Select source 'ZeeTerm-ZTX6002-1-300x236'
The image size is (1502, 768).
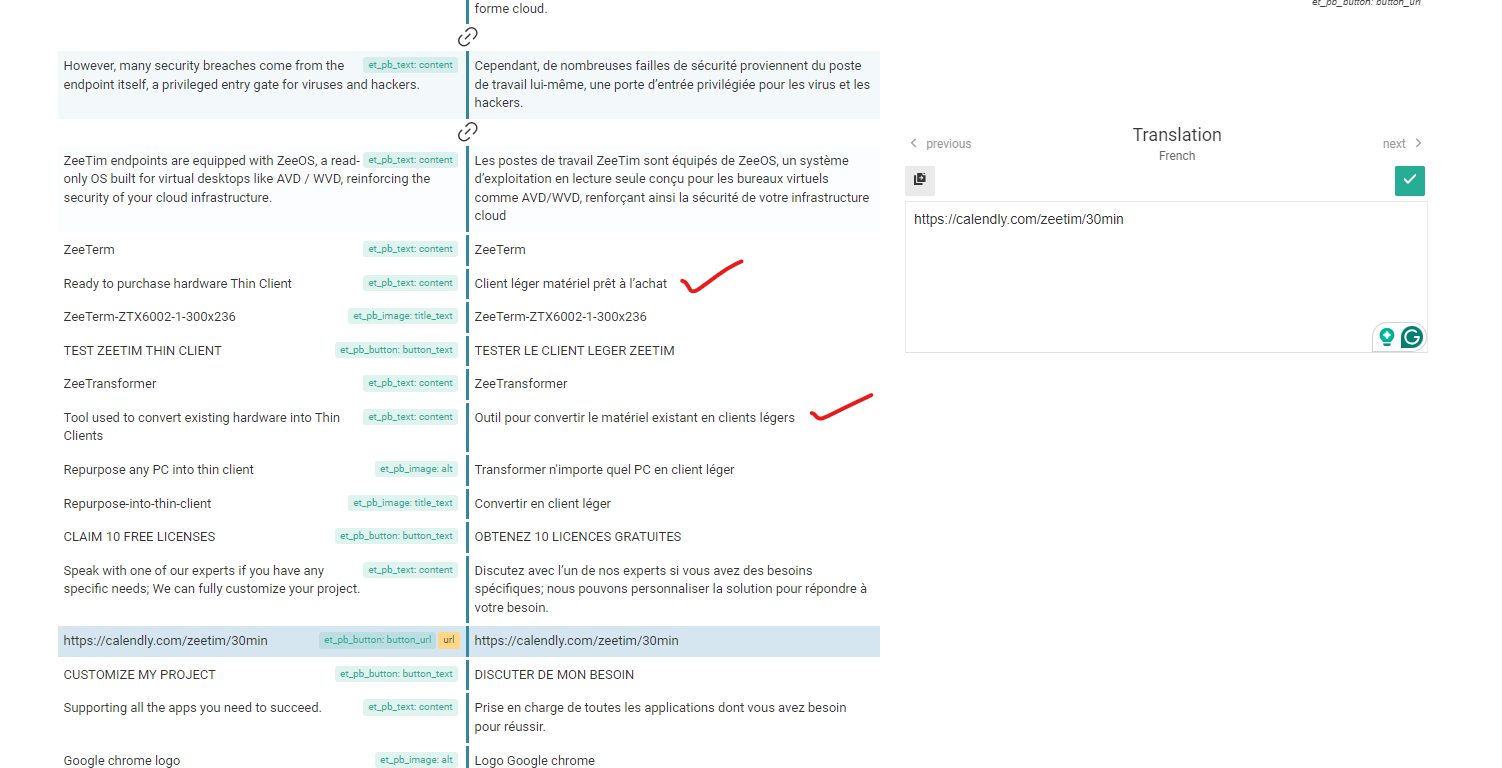(150, 317)
